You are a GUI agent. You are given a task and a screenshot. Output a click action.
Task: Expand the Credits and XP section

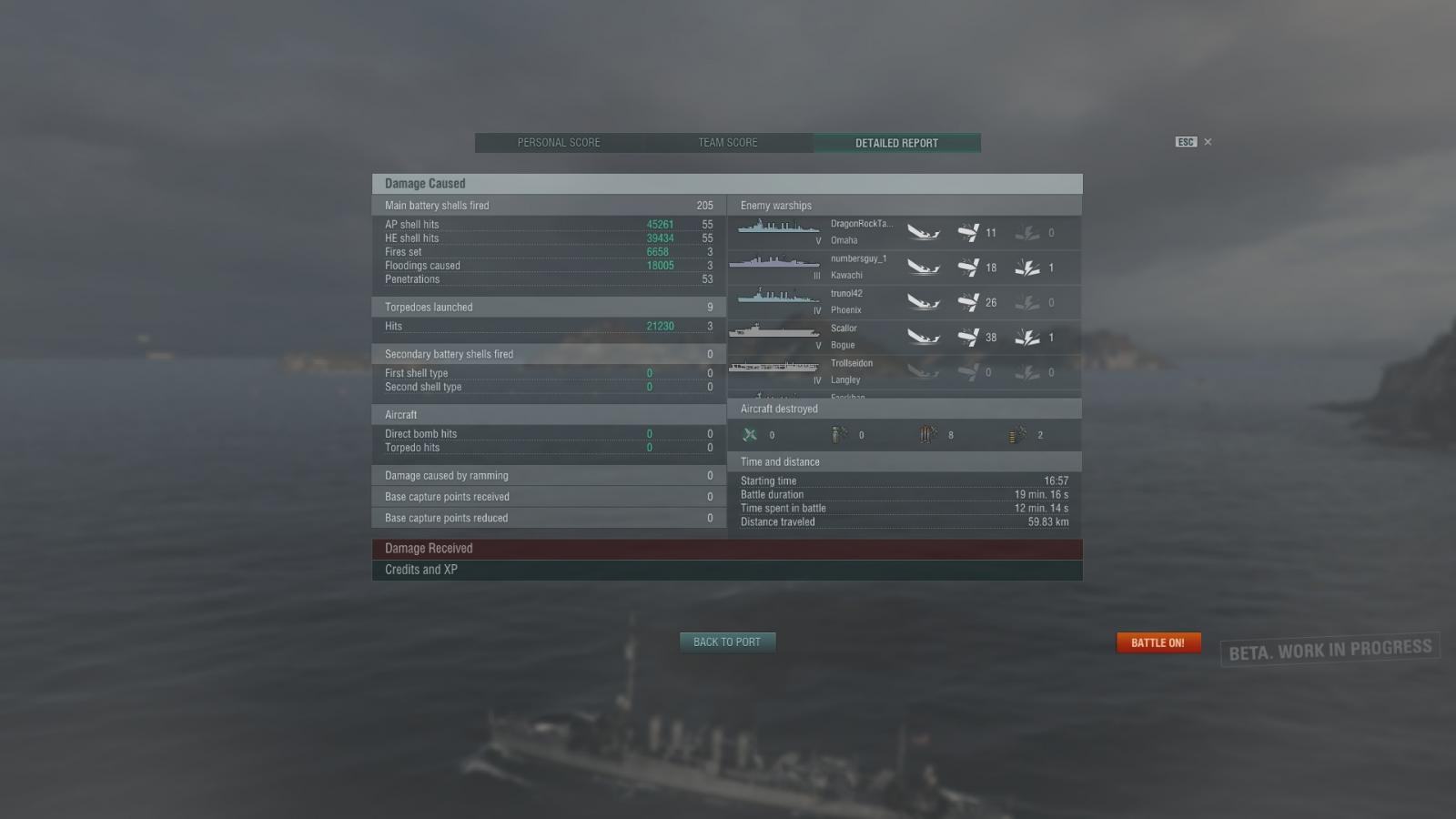tap(727, 570)
